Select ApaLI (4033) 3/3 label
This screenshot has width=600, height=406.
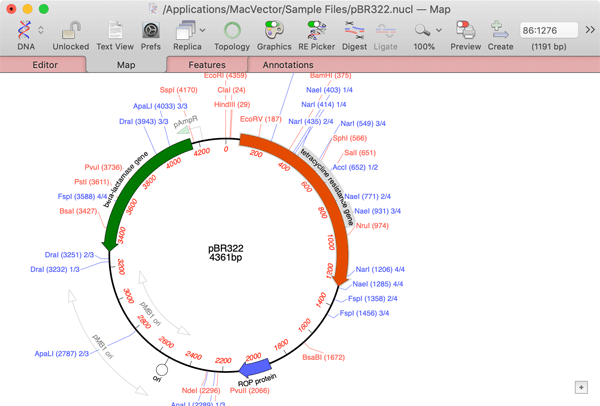[160, 106]
